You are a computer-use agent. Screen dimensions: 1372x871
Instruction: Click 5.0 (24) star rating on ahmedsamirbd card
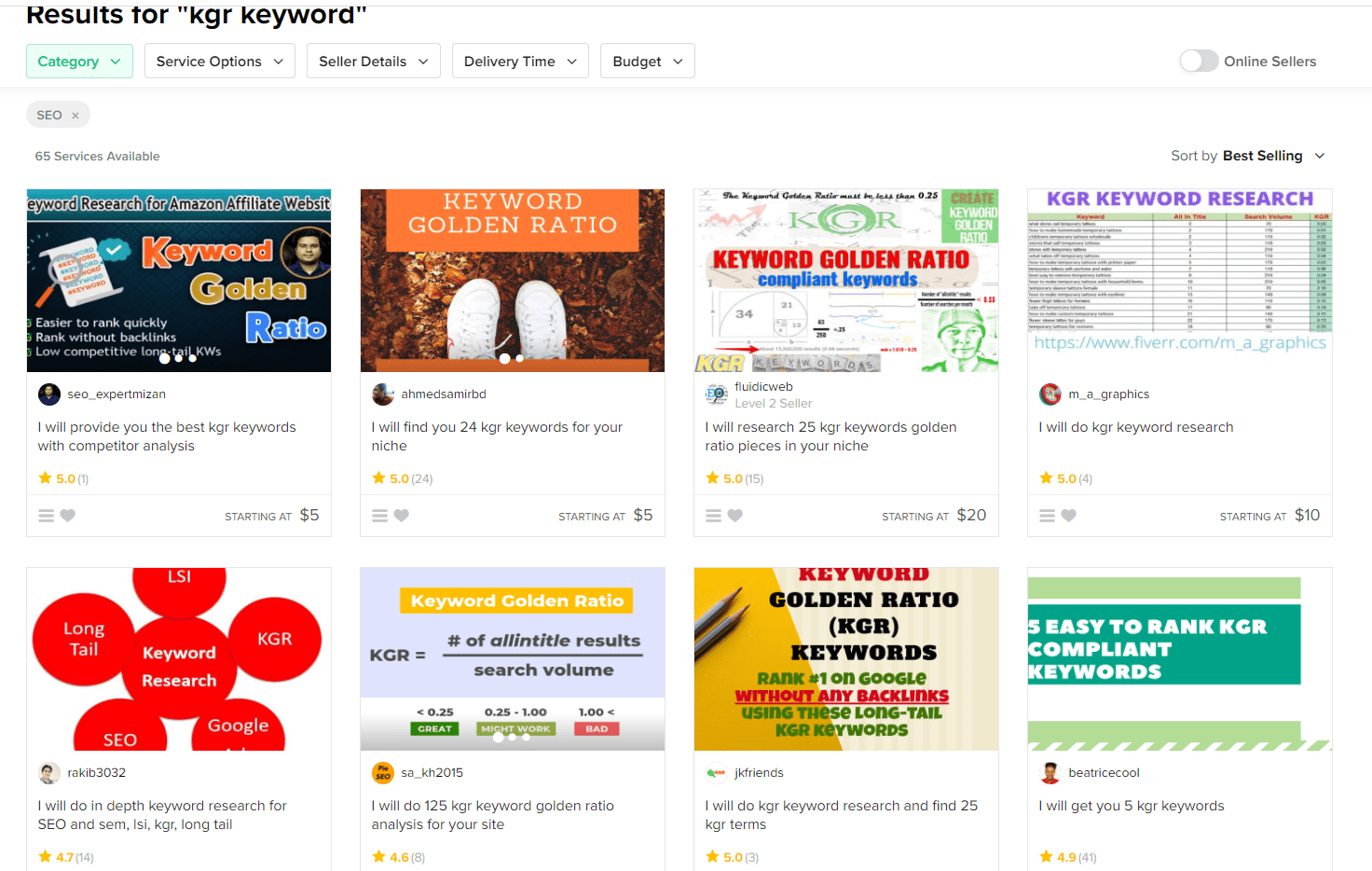pyautogui.click(x=403, y=478)
